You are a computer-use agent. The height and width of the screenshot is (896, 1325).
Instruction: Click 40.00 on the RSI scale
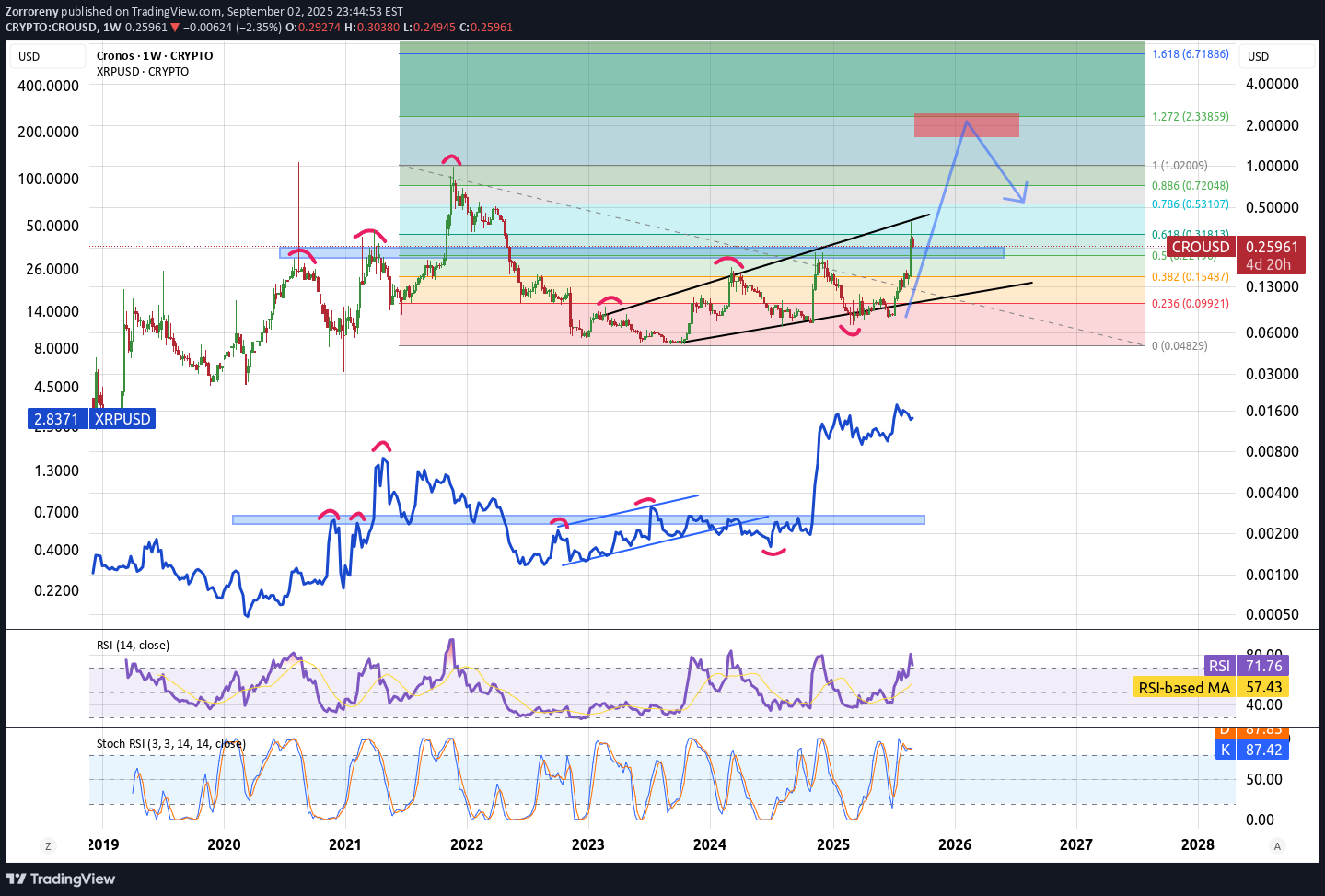(x=1263, y=704)
